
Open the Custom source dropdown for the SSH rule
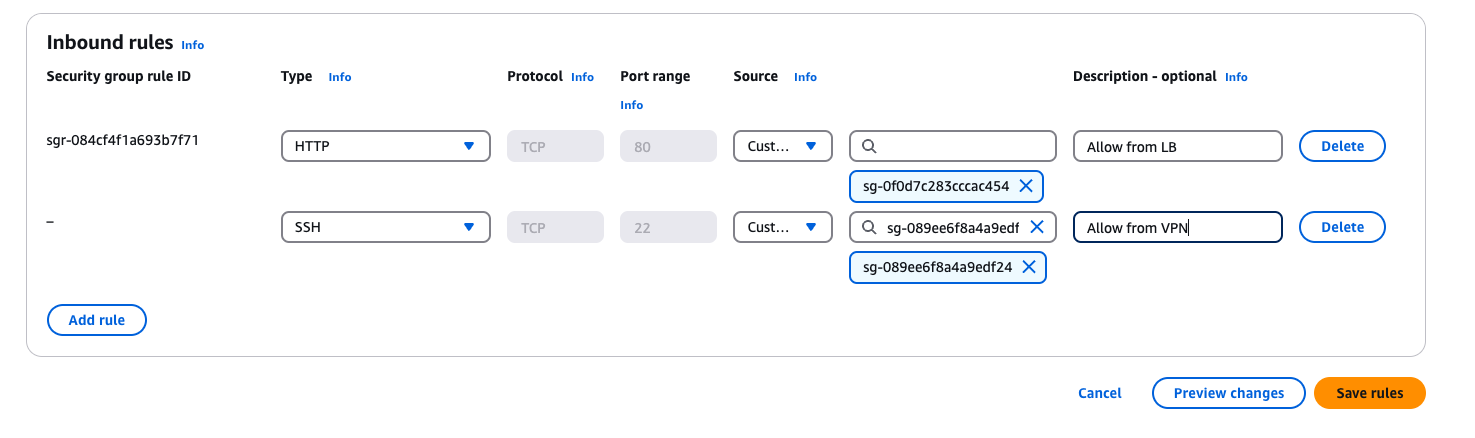[782, 227]
